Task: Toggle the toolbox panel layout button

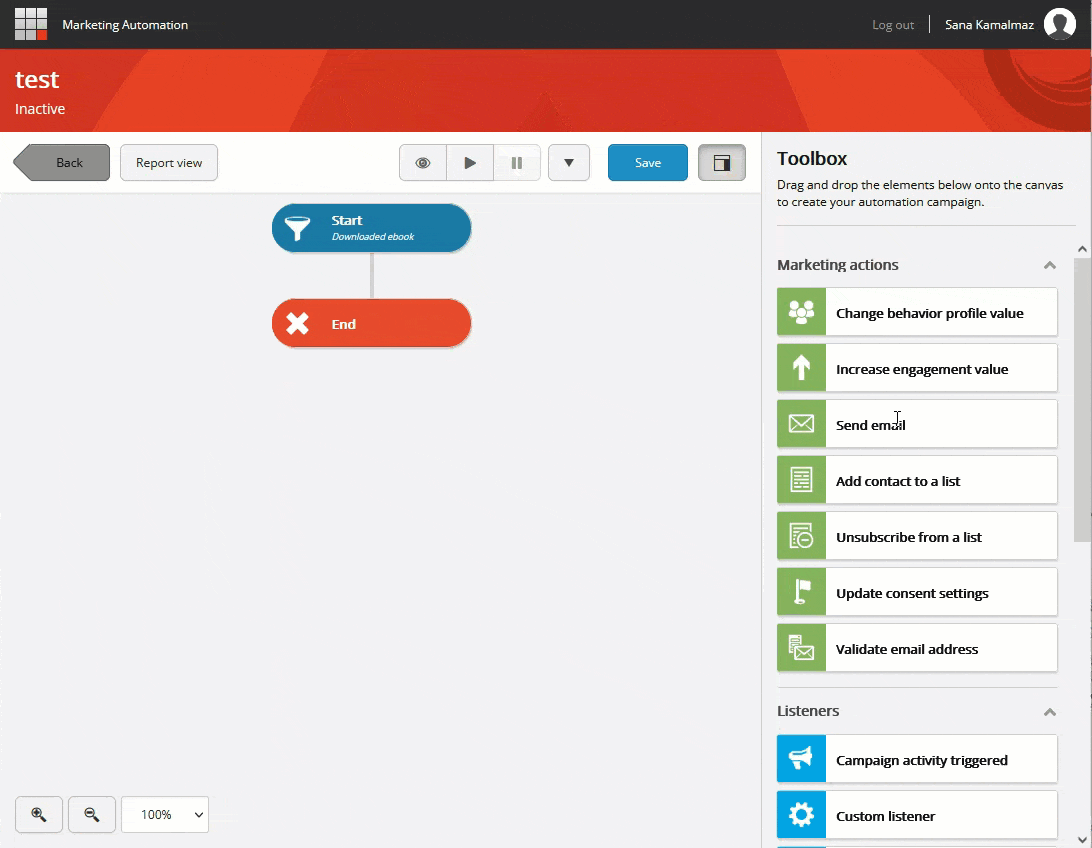Action: tap(722, 163)
